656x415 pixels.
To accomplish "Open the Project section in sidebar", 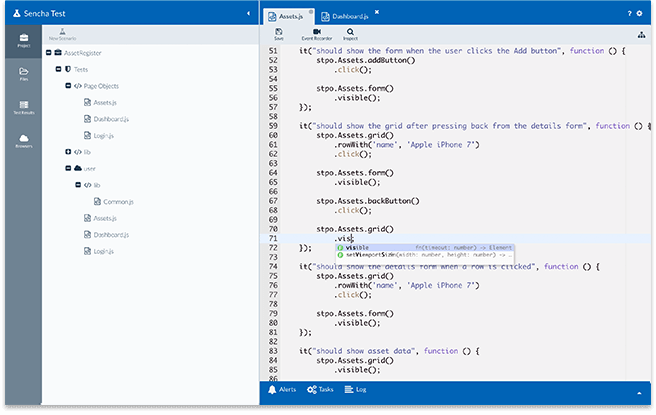I will 23,41.
